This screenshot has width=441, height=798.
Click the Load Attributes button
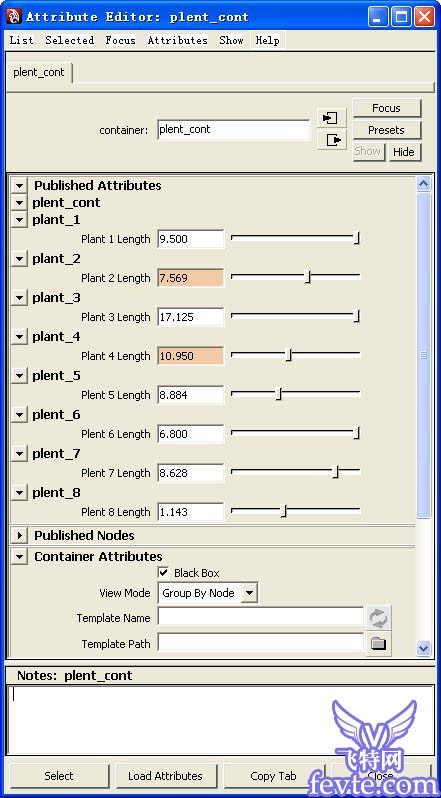(165, 776)
